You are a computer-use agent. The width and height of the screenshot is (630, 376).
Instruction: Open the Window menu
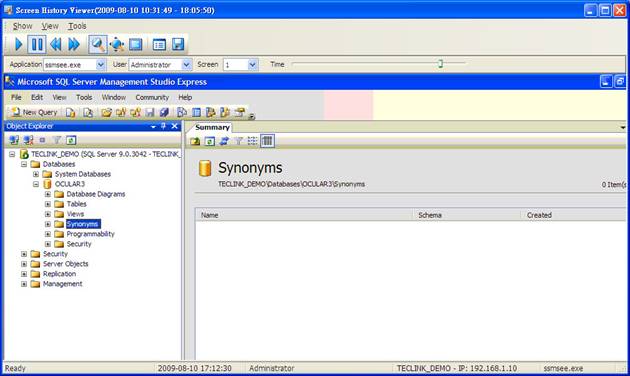[114, 97]
